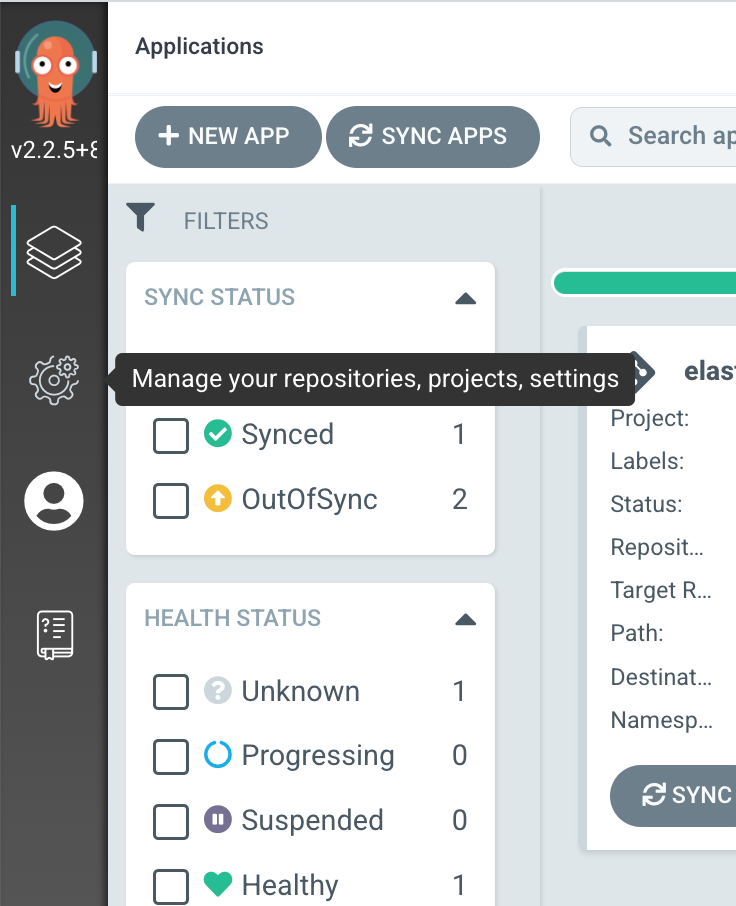Screen dimensions: 736x906
Task: Check the Synced filter checkbox
Action: coord(171,436)
